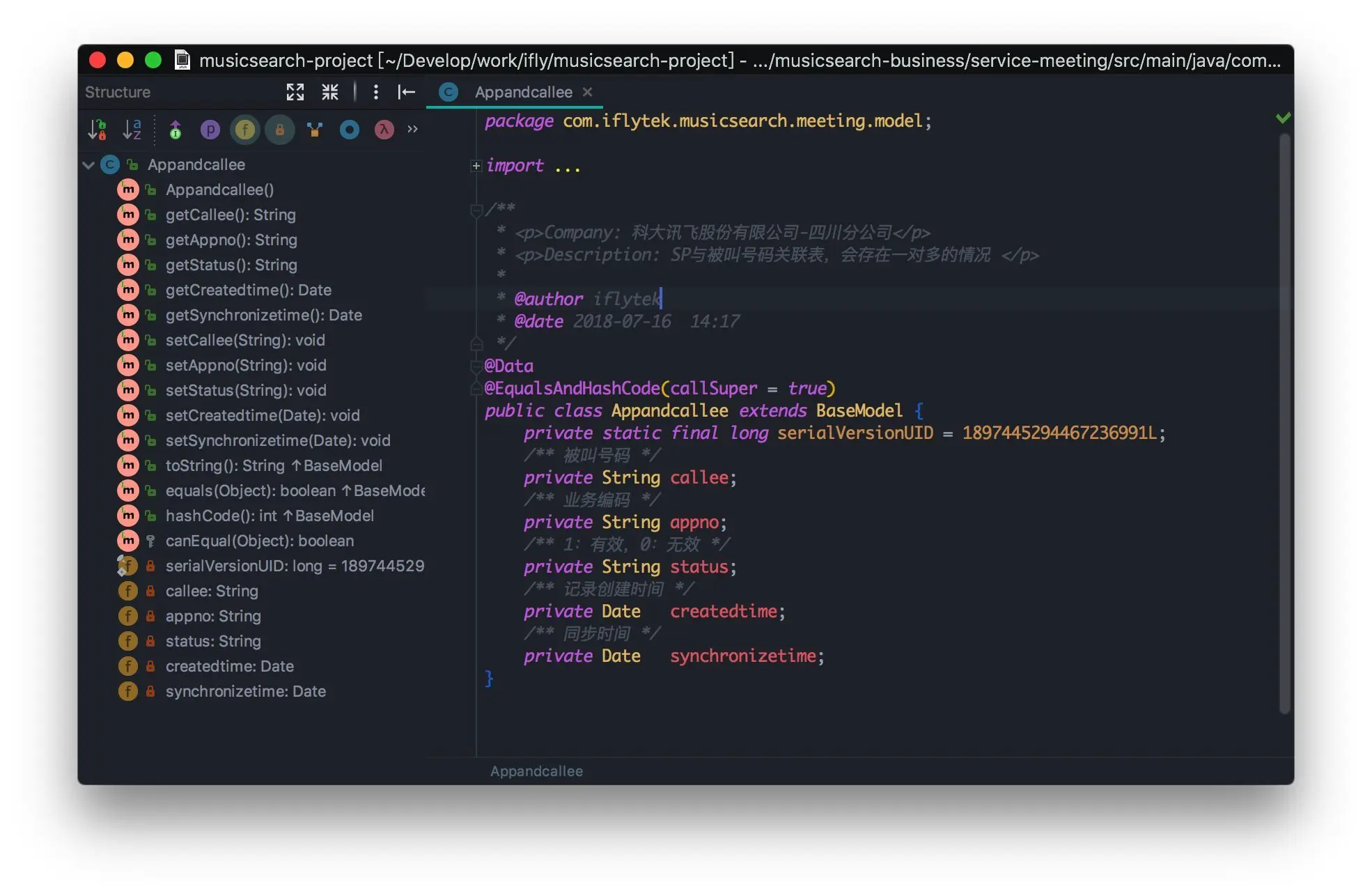Toggle Show Properties filter

[210, 130]
